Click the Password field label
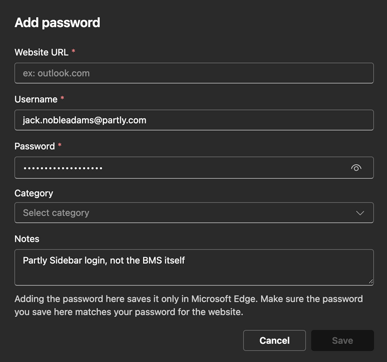Viewport: 387px width, 362px height. tap(34, 146)
